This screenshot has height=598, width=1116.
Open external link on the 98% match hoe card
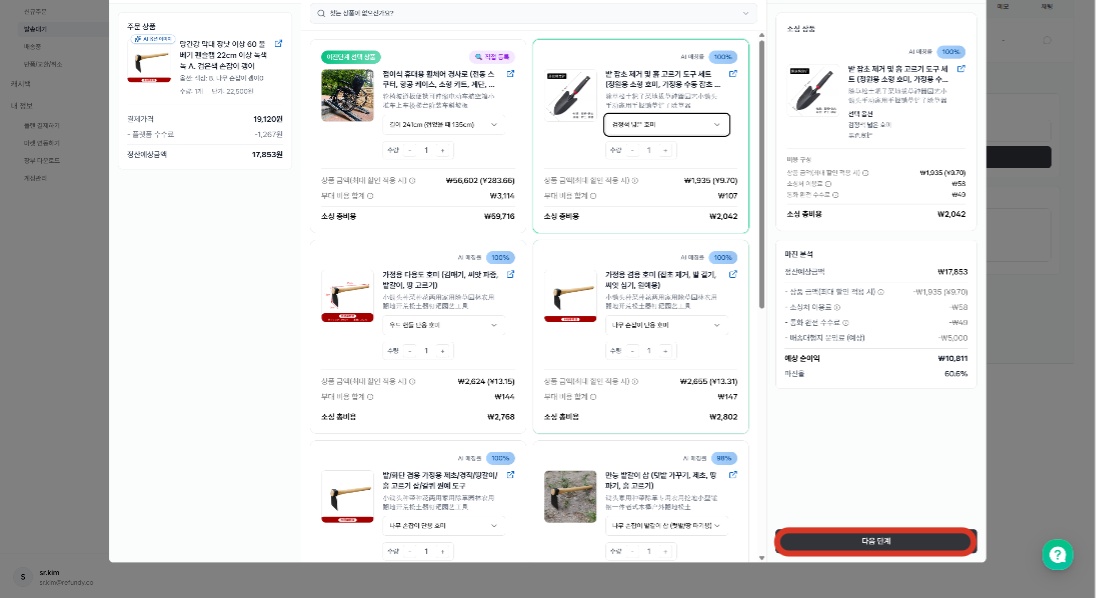coord(733,475)
